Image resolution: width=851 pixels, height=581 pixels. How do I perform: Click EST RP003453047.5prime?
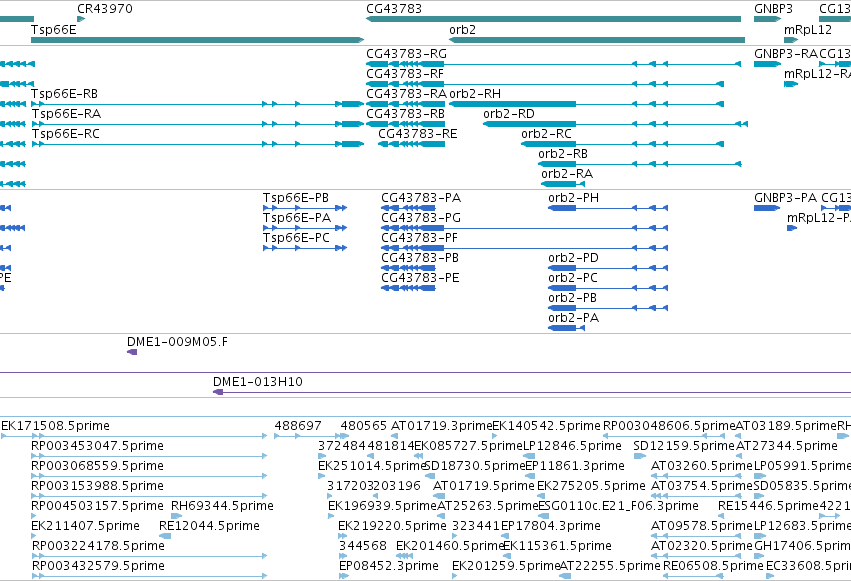tap(149, 456)
